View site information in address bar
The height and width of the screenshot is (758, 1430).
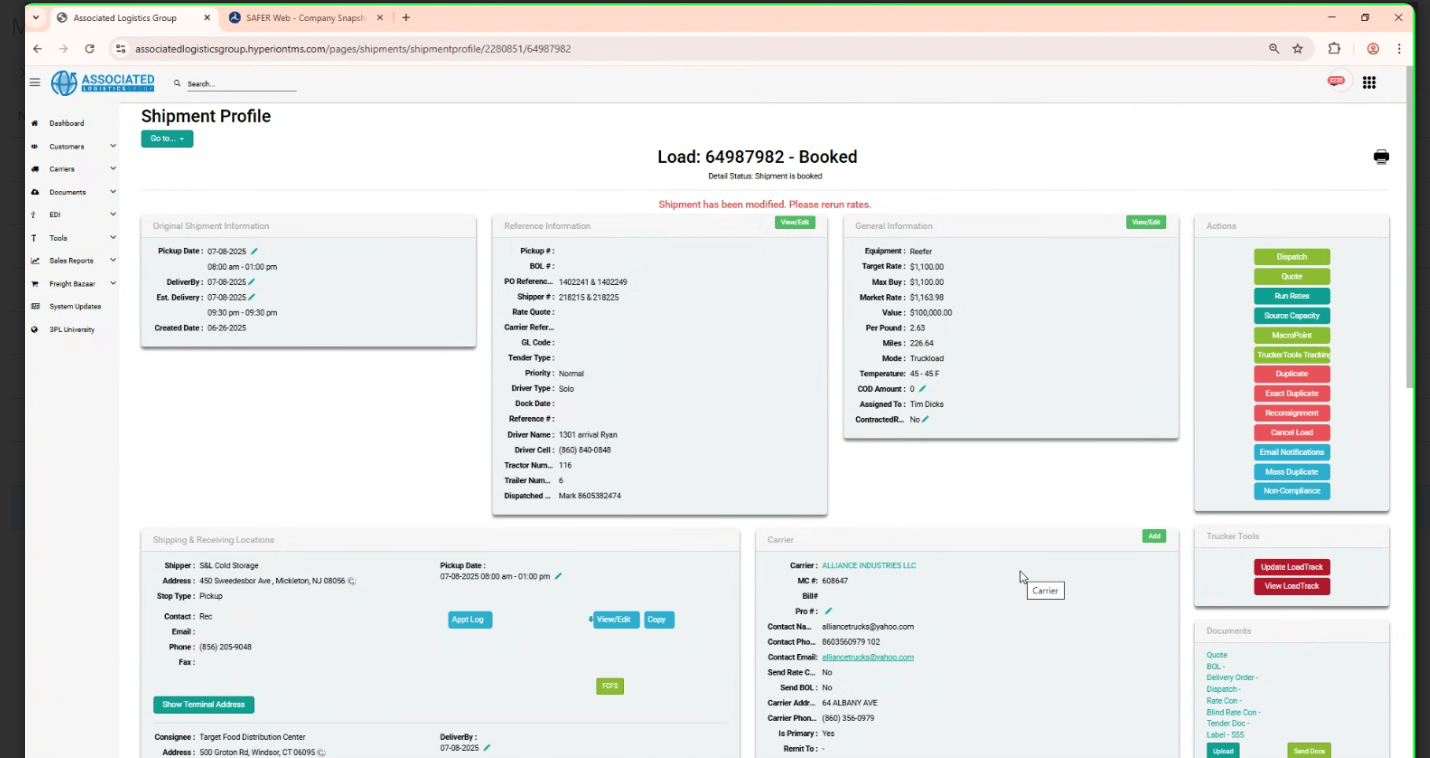tap(120, 48)
